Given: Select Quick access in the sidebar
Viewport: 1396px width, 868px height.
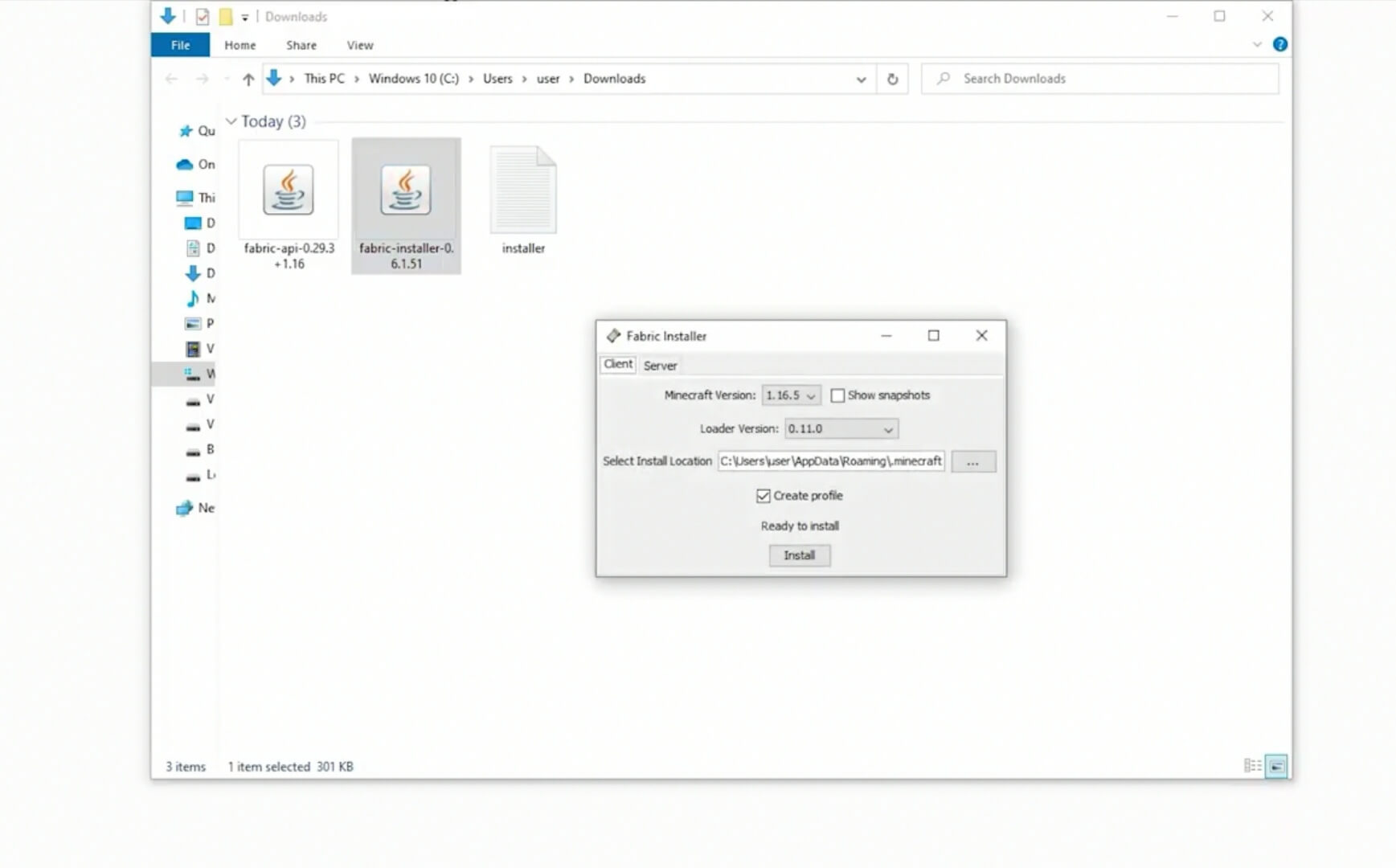Looking at the screenshot, I should (x=196, y=130).
